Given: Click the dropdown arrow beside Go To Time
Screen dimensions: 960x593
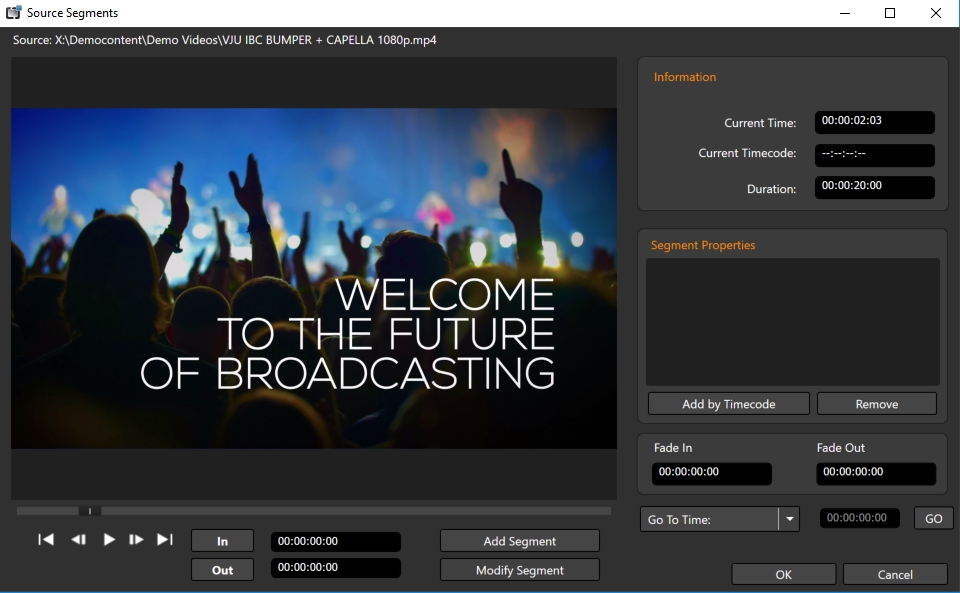Looking at the screenshot, I should [789, 519].
